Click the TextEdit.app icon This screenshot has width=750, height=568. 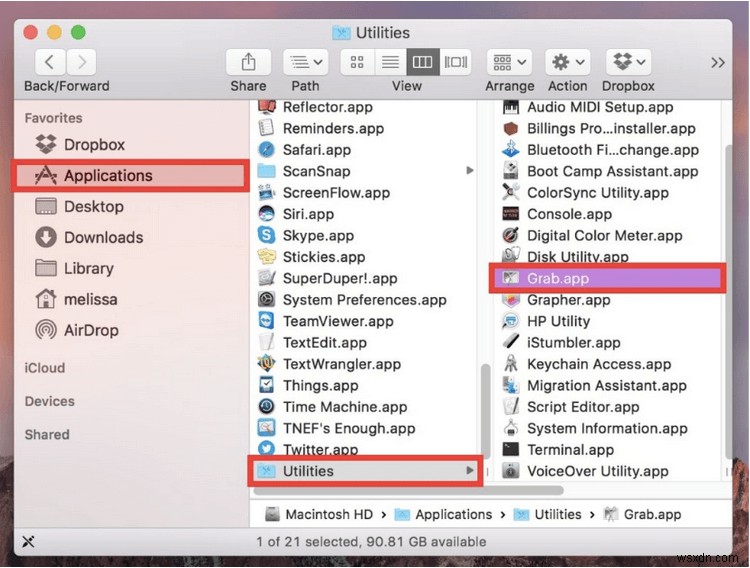[266, 343]
